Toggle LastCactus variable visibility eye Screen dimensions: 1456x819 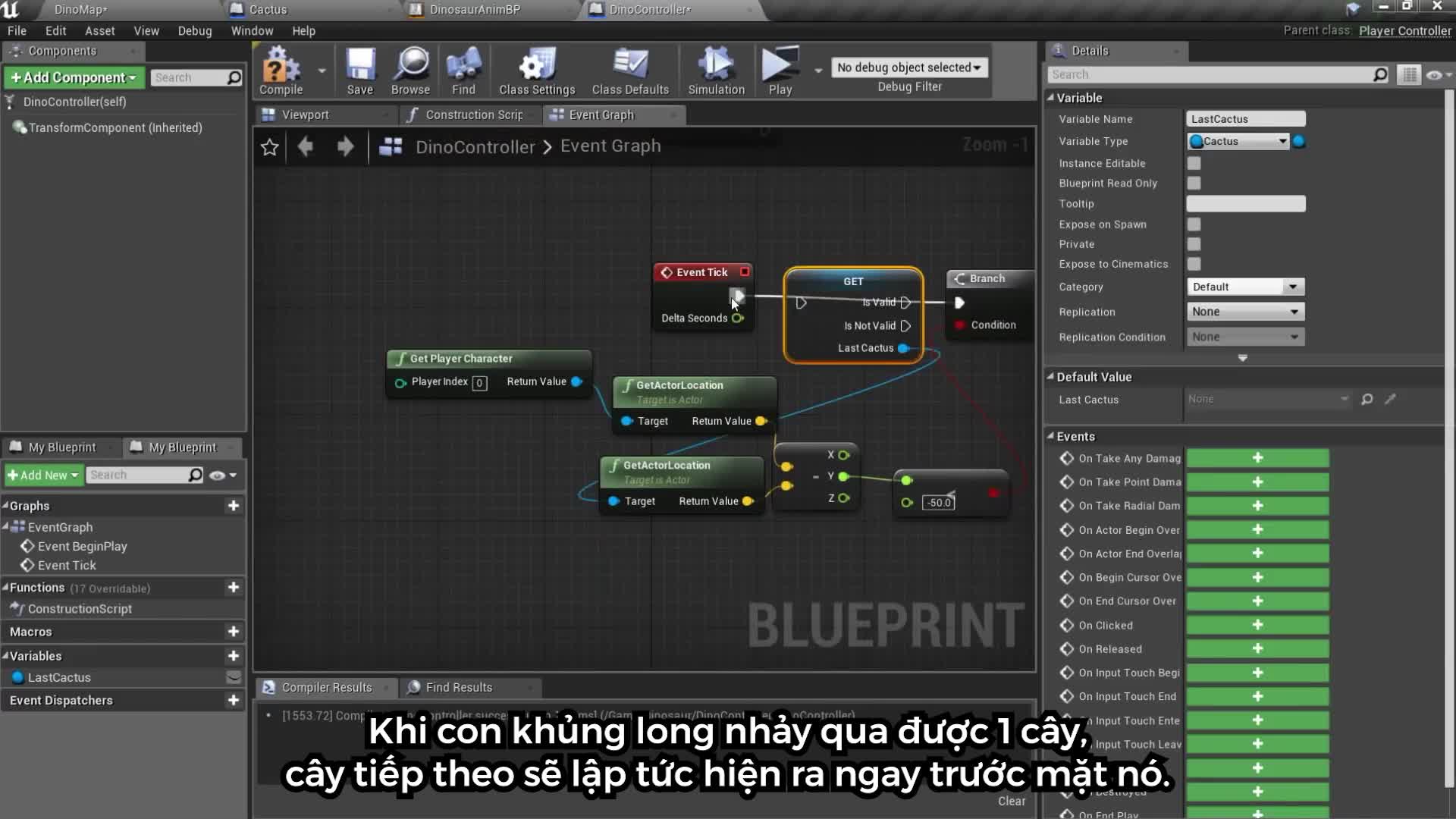[234, 677]
